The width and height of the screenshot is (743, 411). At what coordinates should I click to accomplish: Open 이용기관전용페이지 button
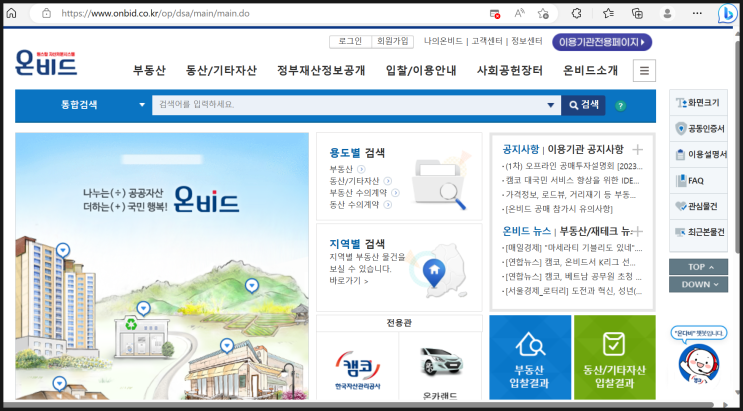click(602, 42)
